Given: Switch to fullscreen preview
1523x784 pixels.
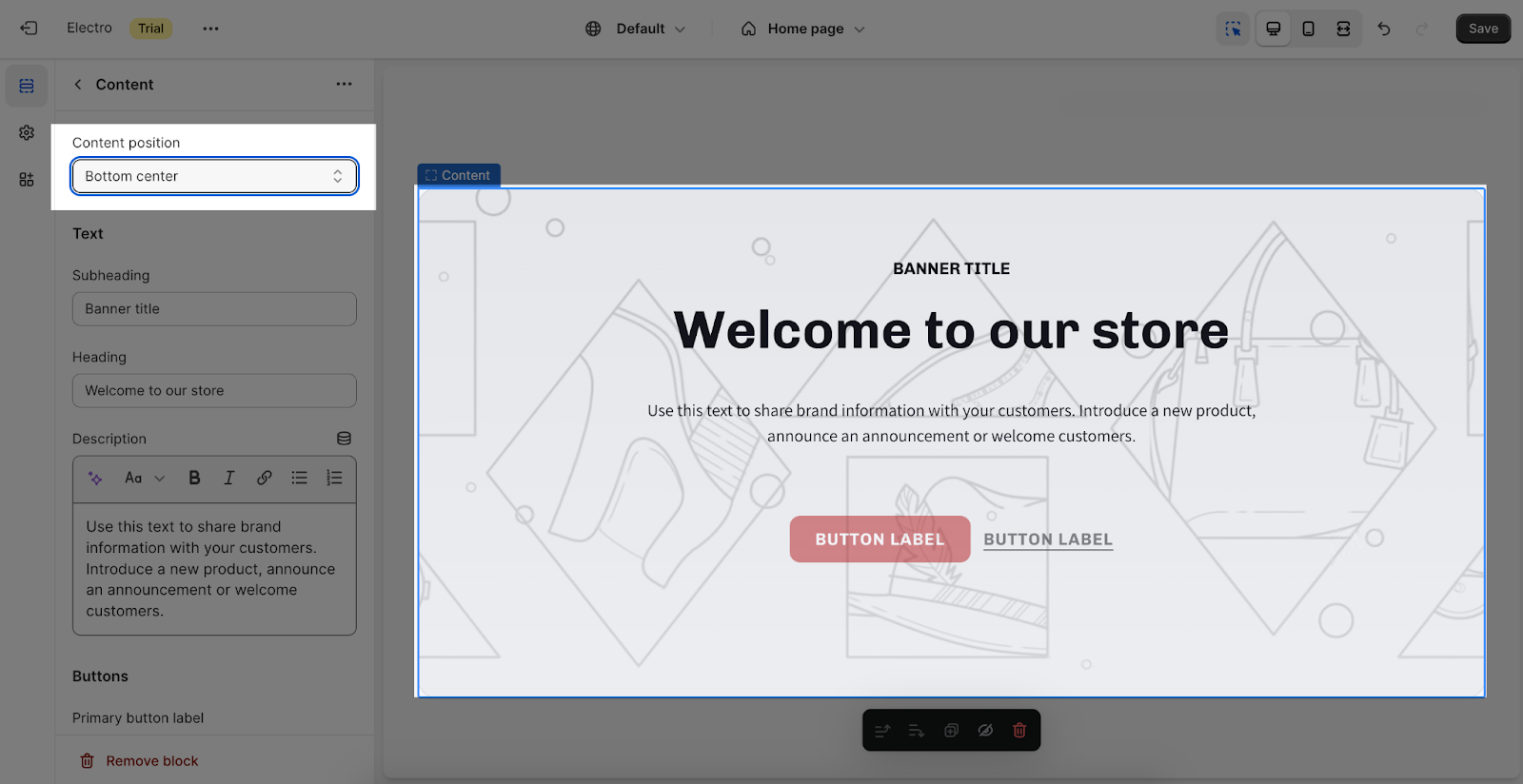Looking at the screenshot, I should [x=1343, y=29].
